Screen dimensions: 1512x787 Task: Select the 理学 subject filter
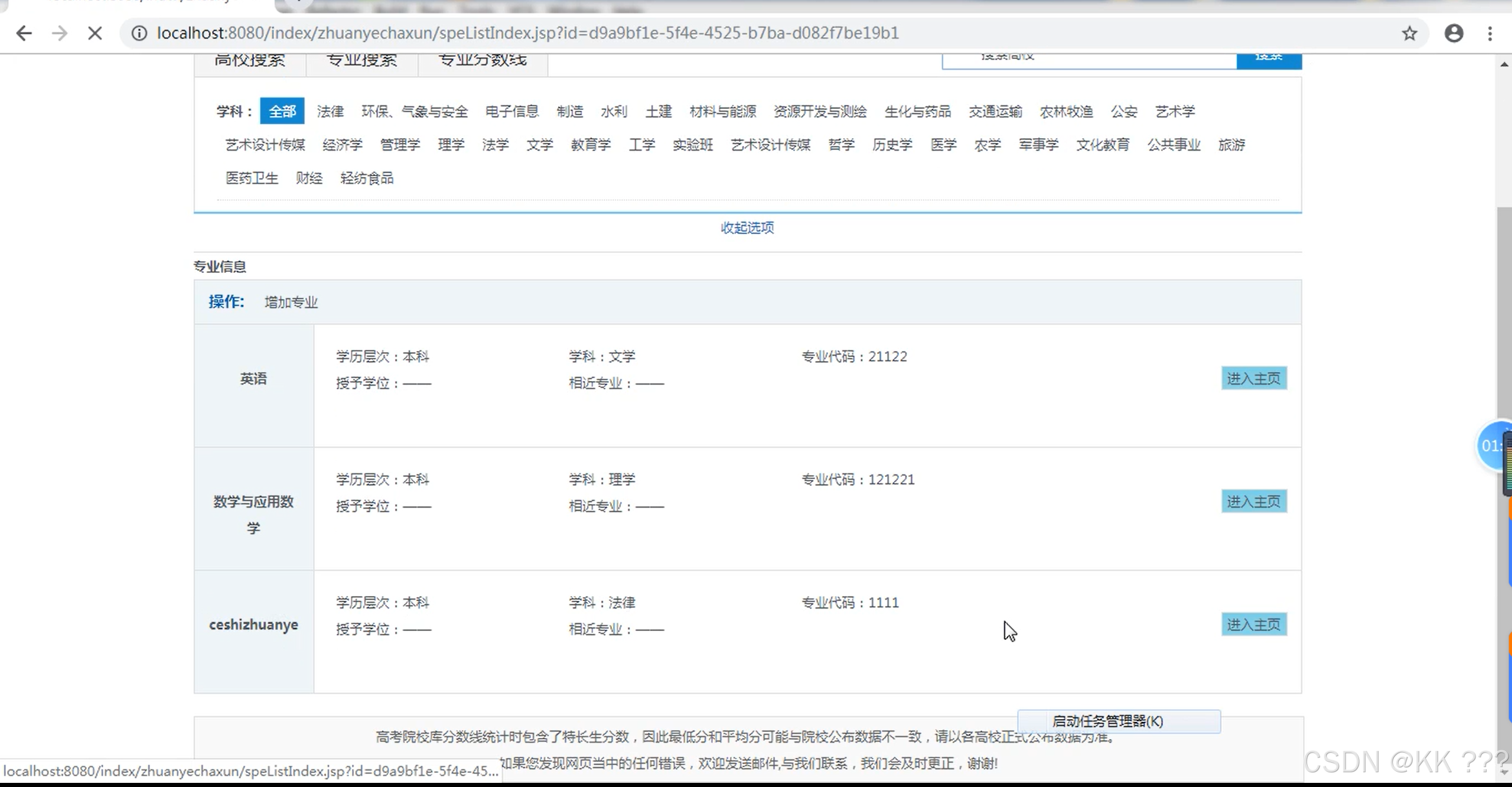451,145
